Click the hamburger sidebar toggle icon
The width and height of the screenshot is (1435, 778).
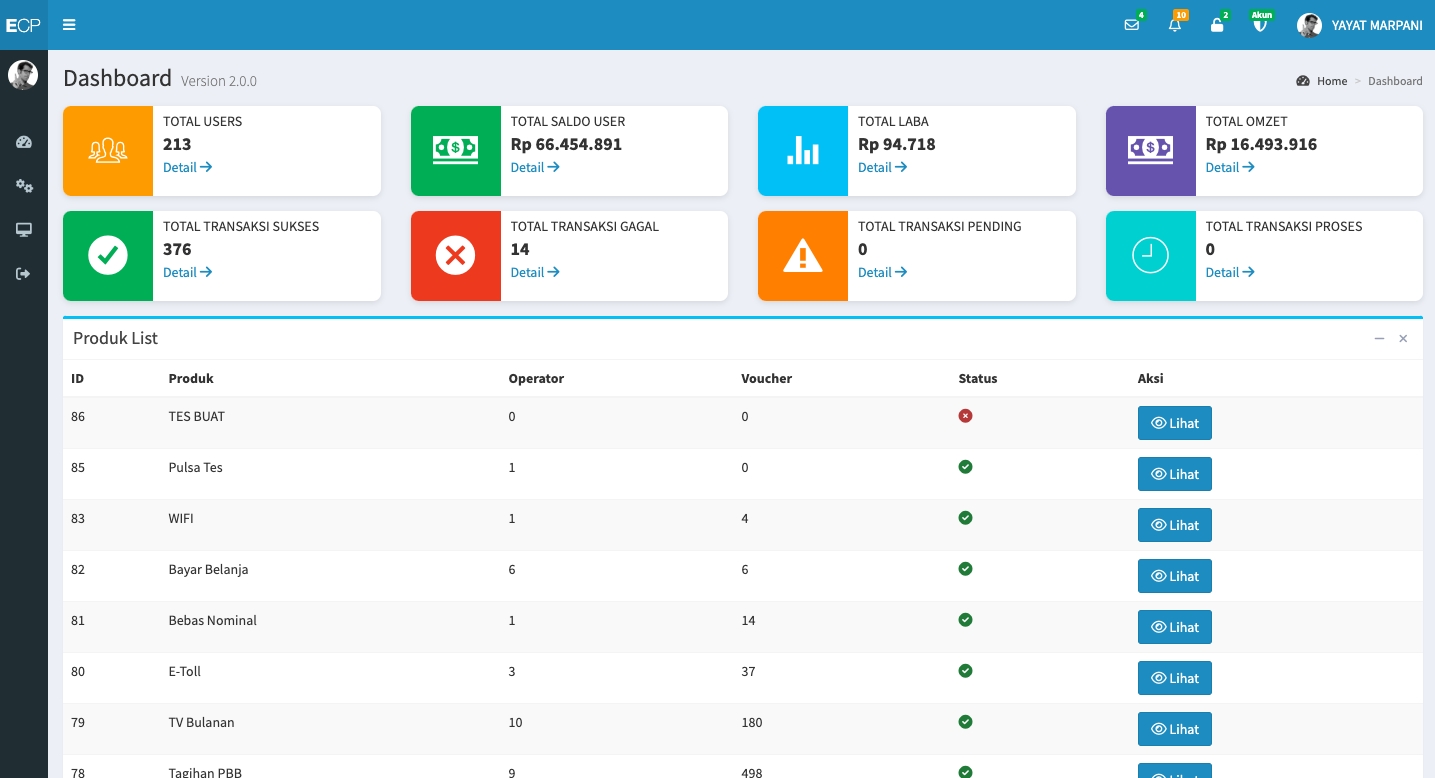pos(69,25)
